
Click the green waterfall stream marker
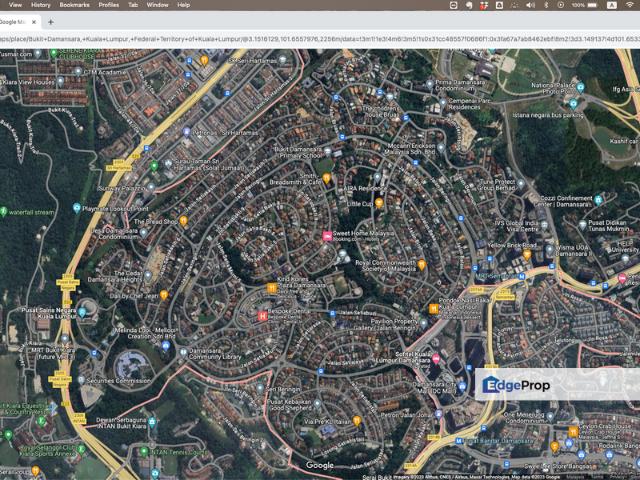tap(5, 212)
